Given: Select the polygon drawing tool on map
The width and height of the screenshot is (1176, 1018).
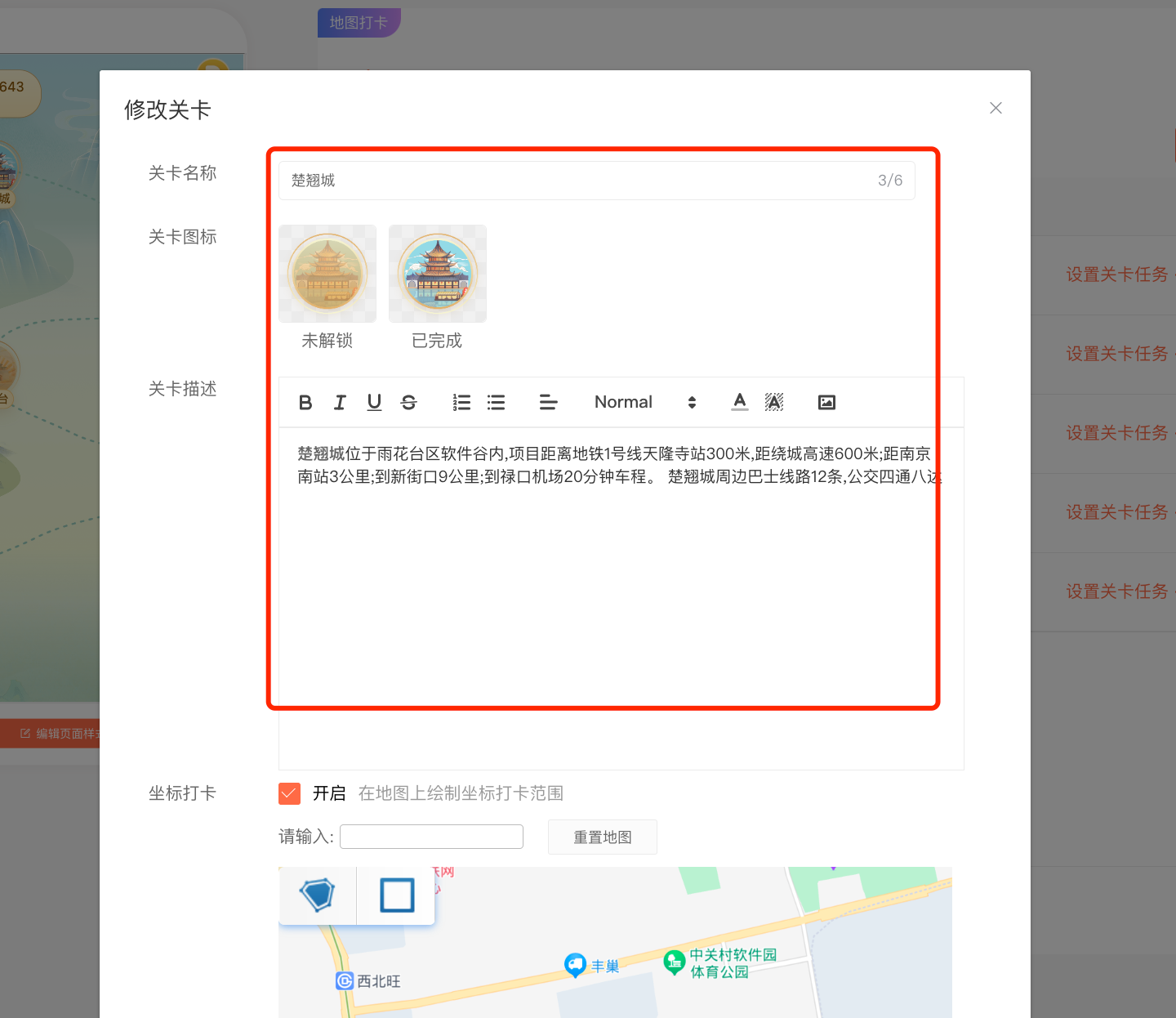Looking at the screenshot, I should tap(317, 895).
